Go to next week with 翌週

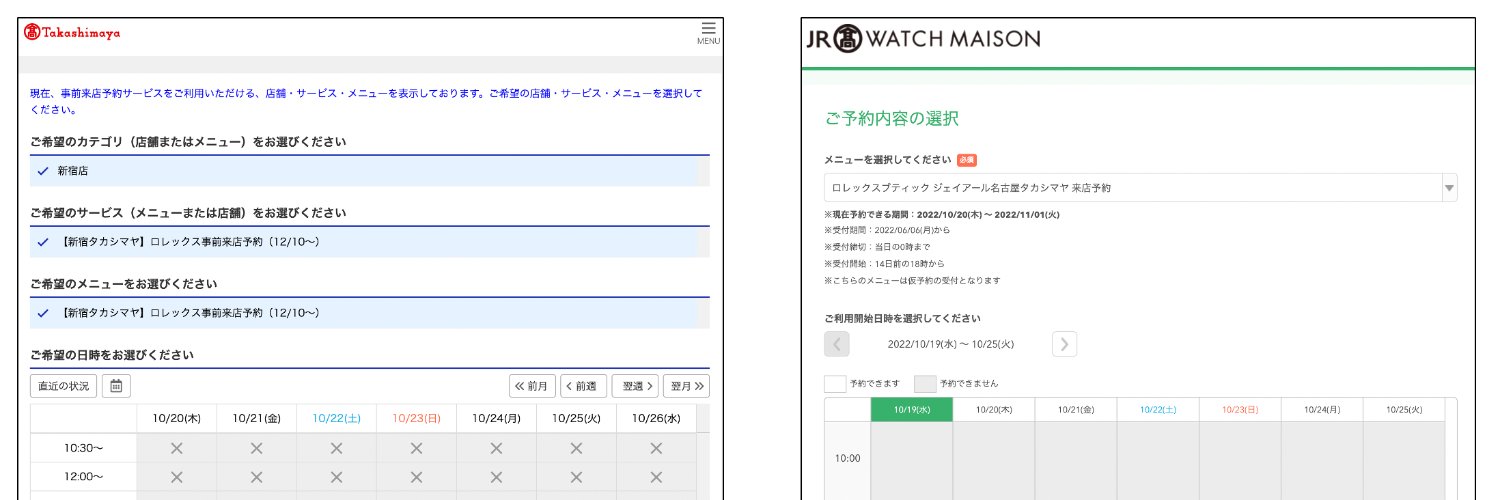pyautogui.click(x=635, y=386)
